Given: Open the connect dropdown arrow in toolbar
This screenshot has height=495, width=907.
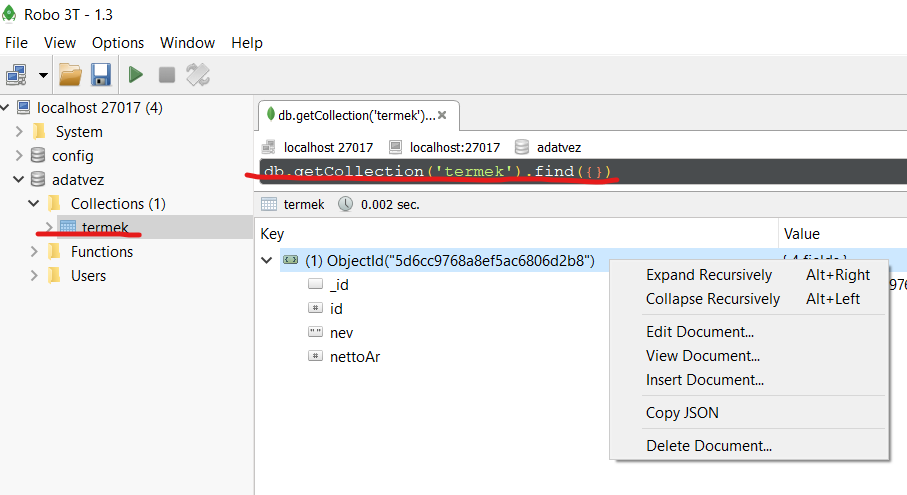Looking at the screenshot, I should [x=43, y=75].
